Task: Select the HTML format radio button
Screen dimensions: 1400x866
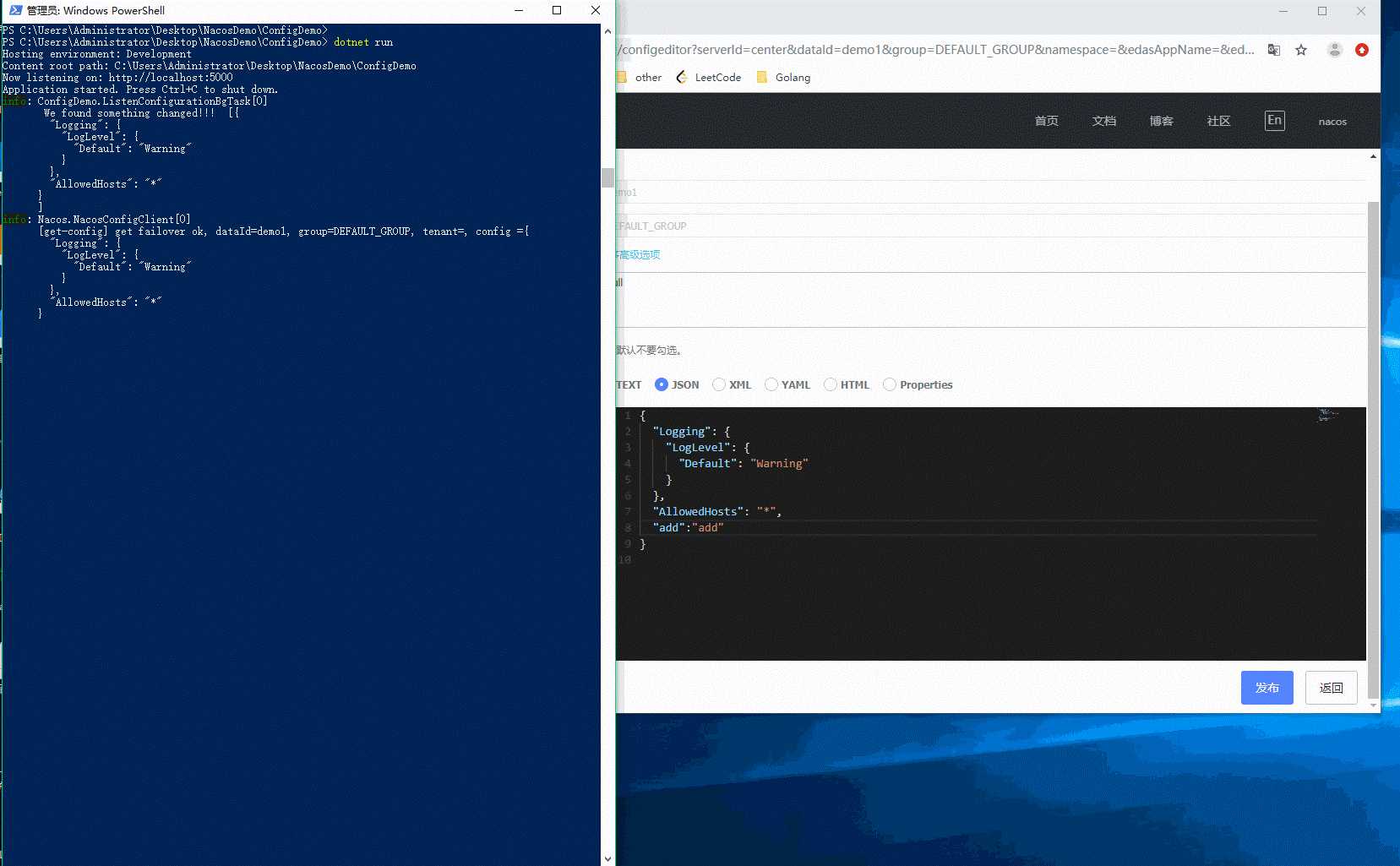Action: point(831,384)
